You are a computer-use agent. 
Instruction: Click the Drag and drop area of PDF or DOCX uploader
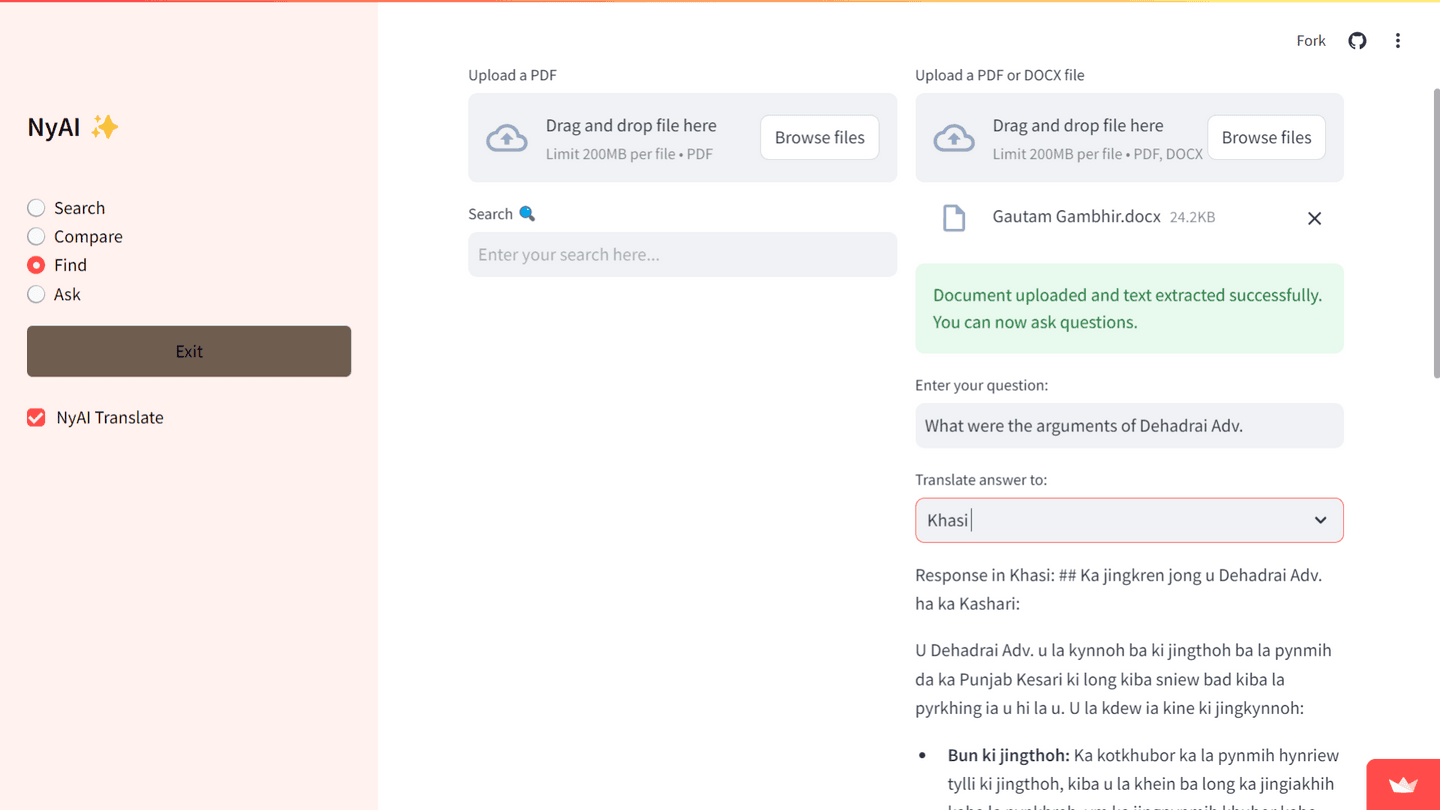pos(1129,138)
